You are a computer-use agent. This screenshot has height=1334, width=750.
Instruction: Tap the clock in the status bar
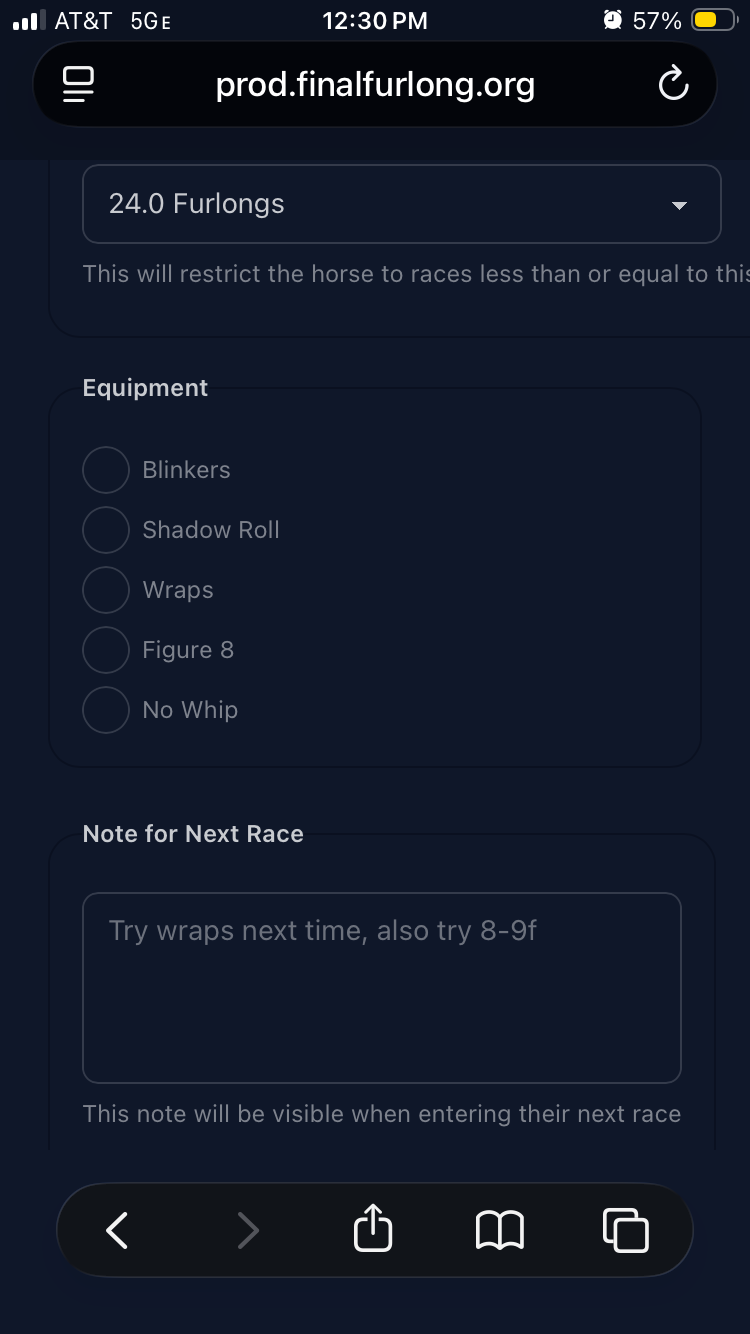click(375, 21)
